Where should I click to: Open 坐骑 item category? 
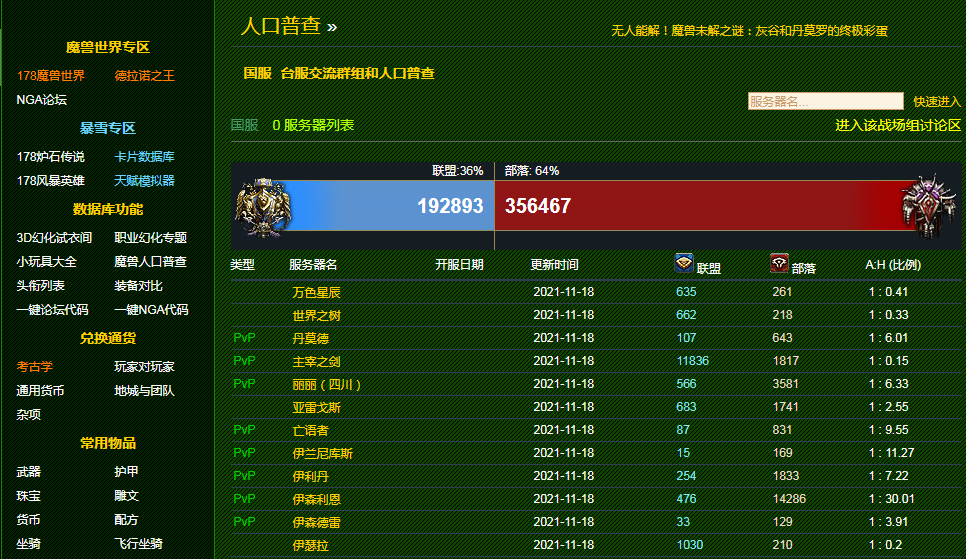[28, 544]
